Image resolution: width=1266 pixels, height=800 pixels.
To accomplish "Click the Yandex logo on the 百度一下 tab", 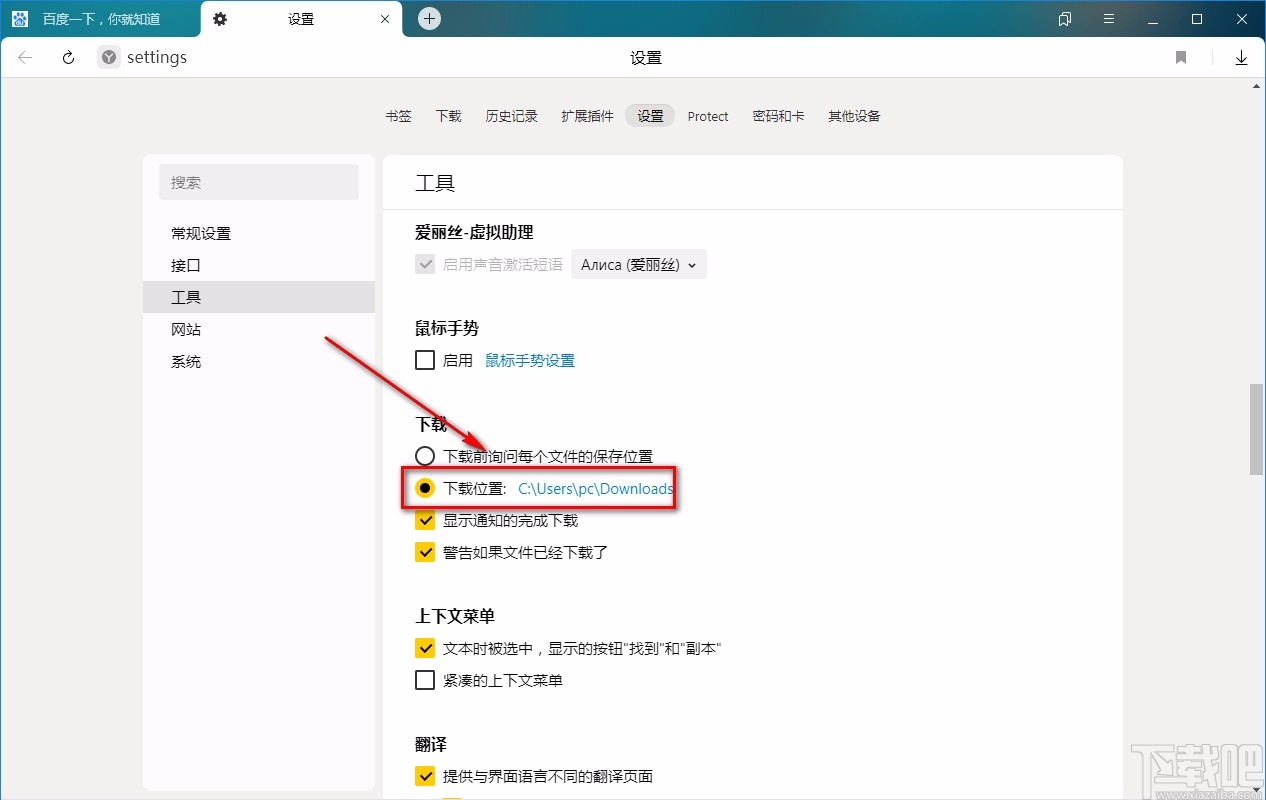I will tap(19, 18).
